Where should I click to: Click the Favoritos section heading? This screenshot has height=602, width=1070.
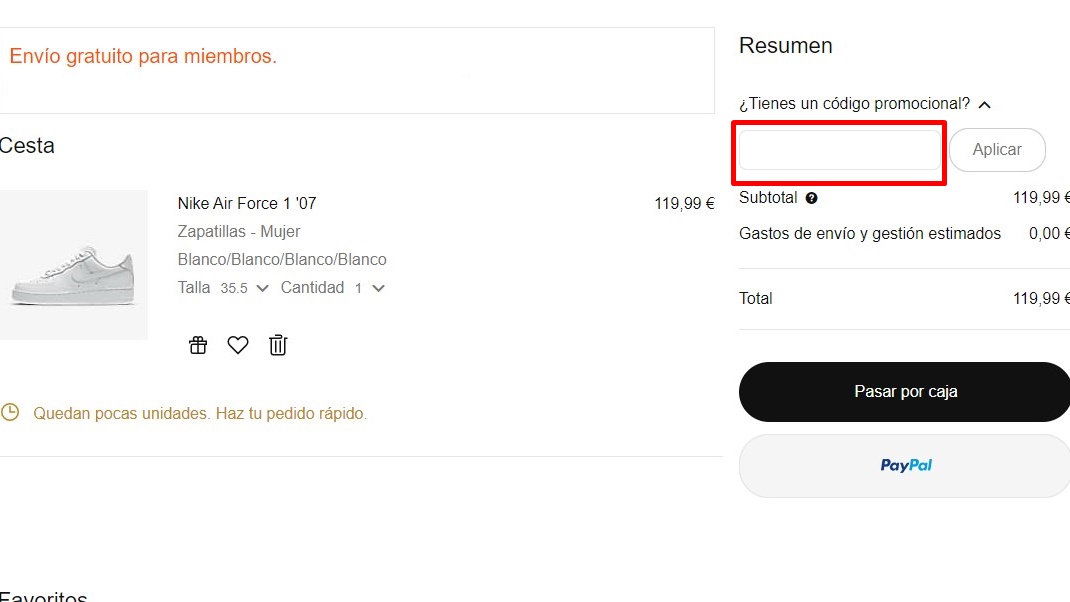[43, 596]
